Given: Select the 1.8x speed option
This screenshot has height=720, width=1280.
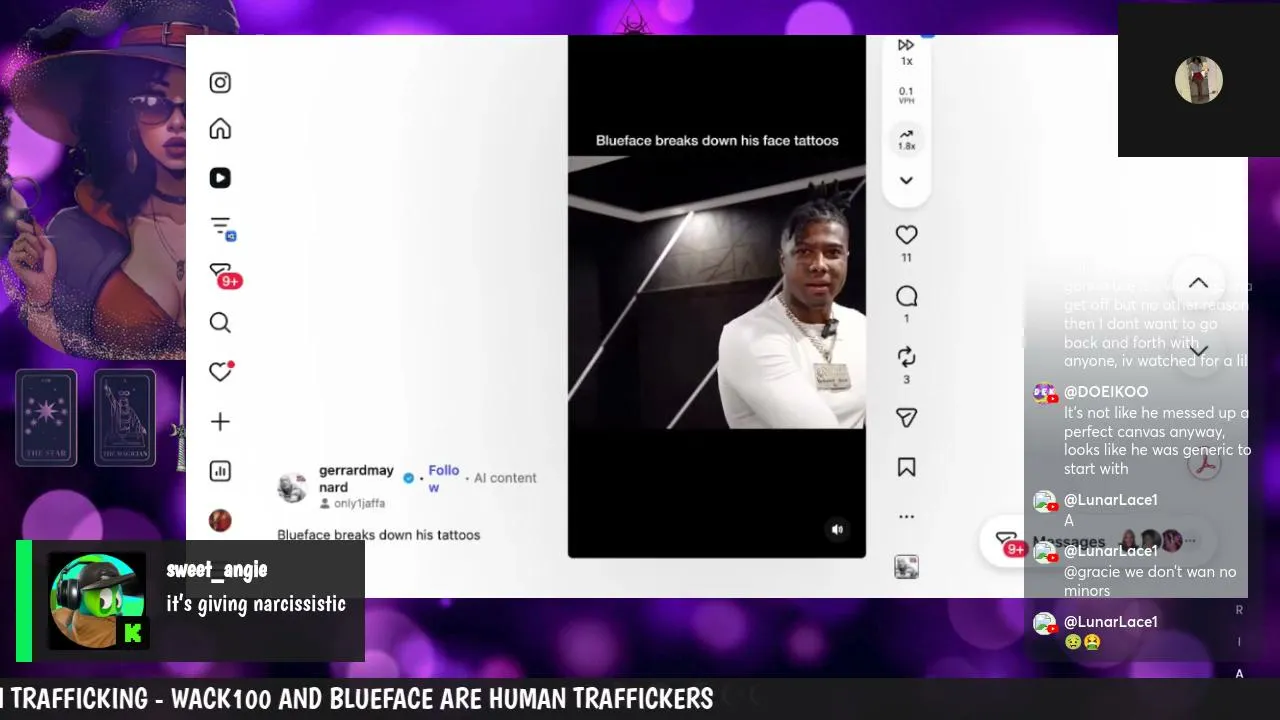Looking at the screenshot, I should [x=906, y=140].
